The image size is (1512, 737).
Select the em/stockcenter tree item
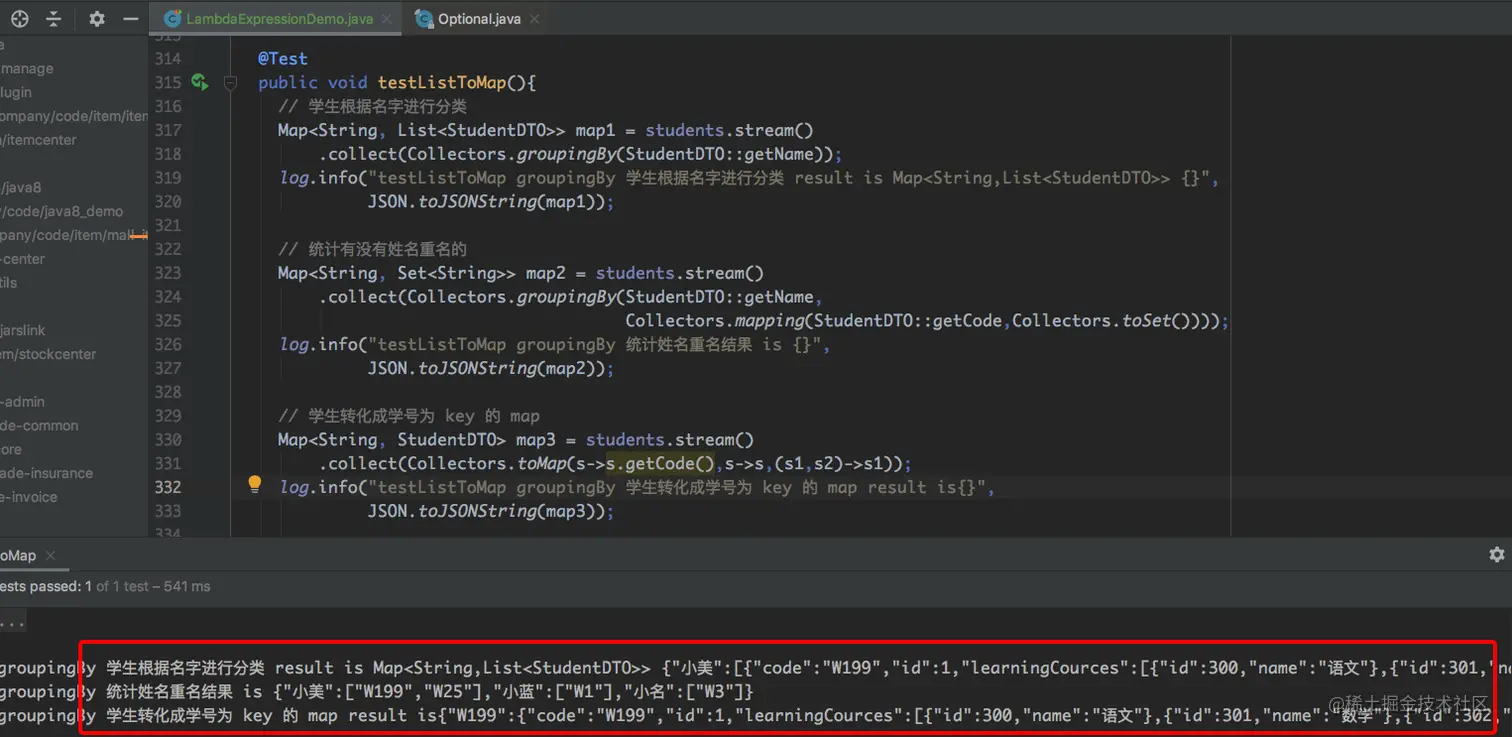(48, 354)
